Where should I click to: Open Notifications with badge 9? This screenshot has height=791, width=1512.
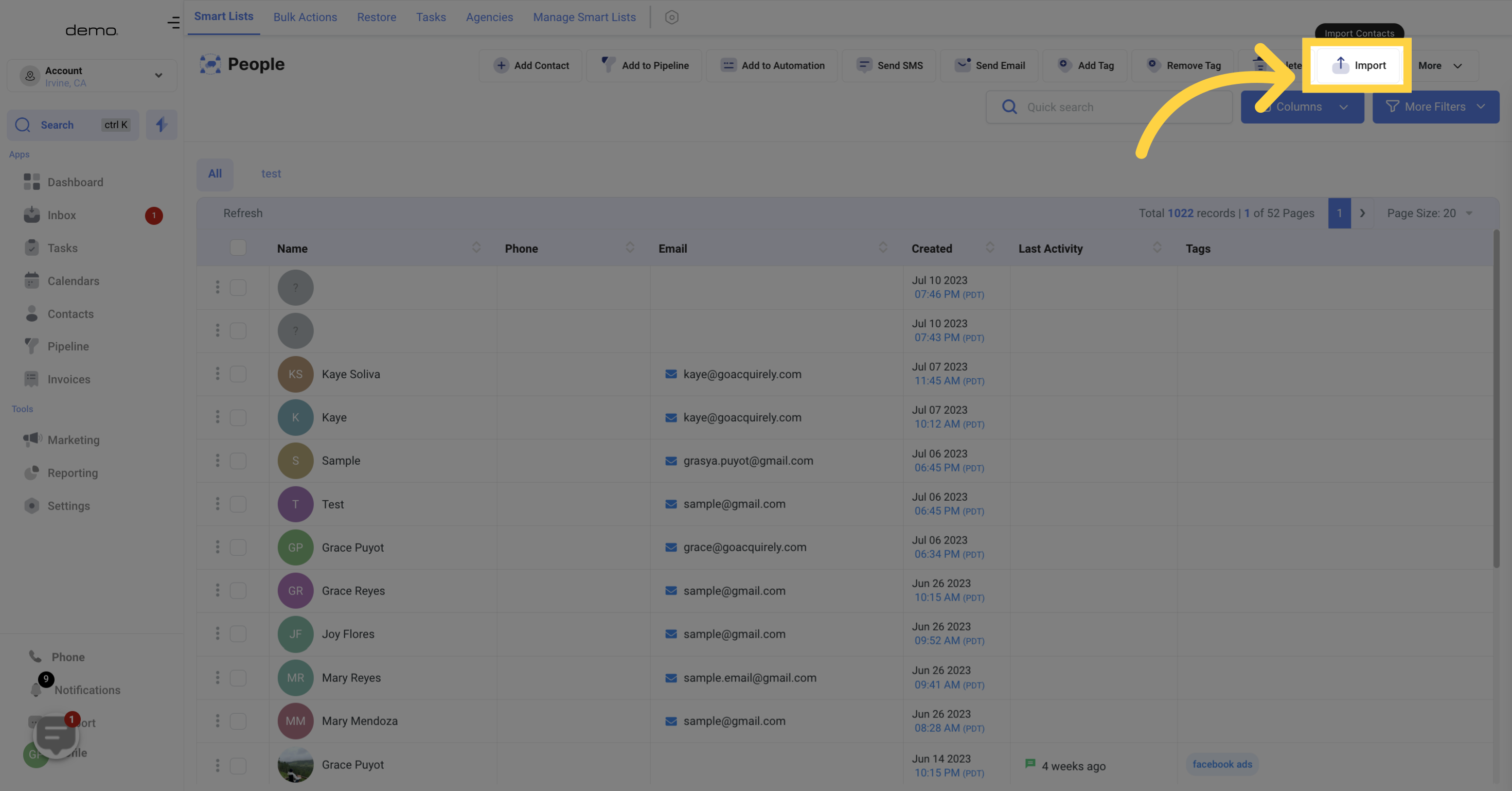point(75,690)
